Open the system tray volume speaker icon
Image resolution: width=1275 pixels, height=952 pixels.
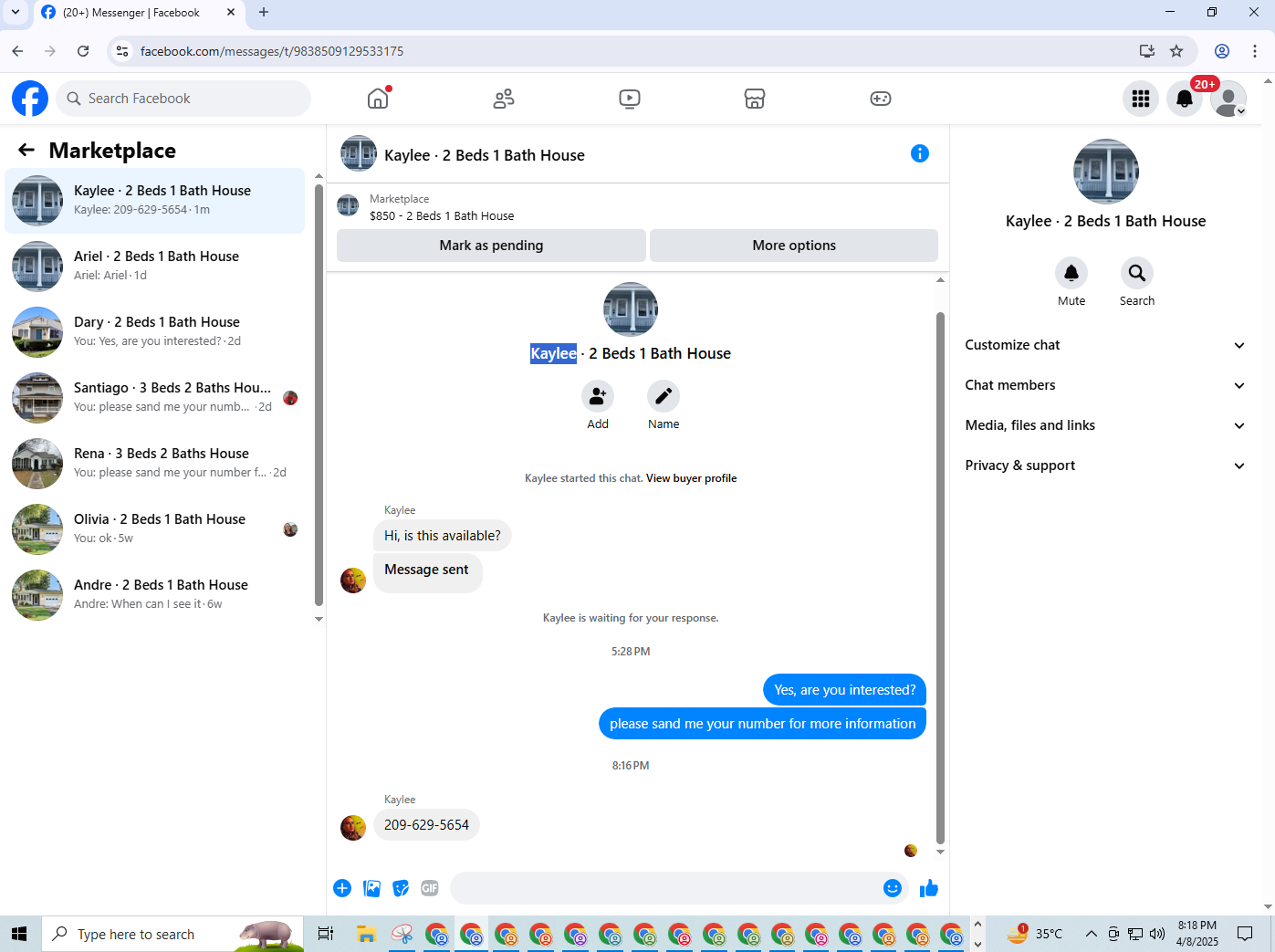tap(1157, 934)
